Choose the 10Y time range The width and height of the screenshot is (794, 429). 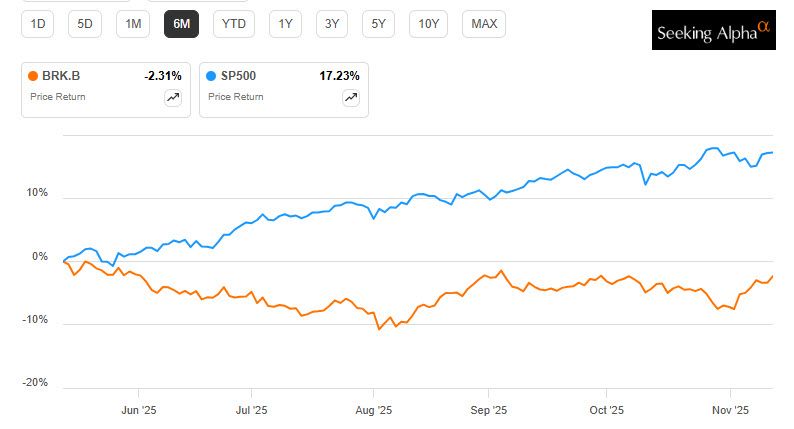point(429,23)
